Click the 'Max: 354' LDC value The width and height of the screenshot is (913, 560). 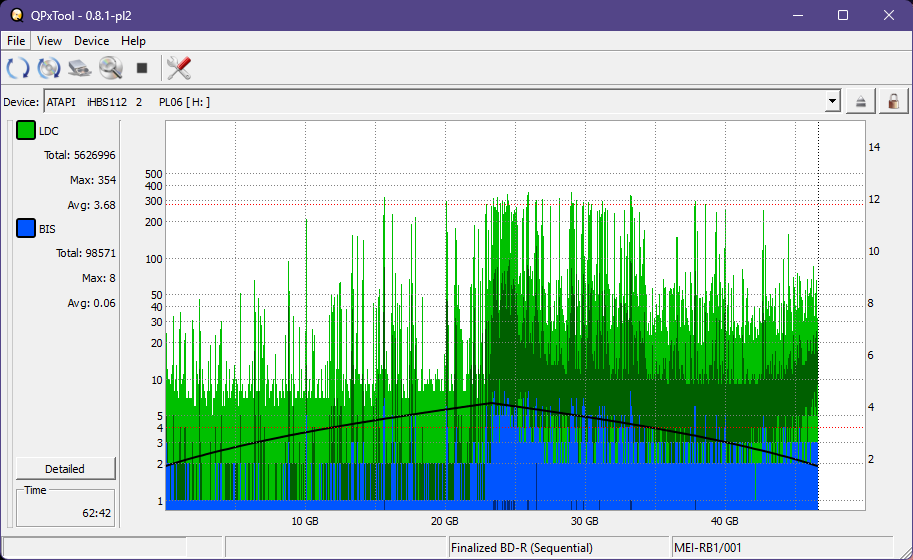pos(93,180)
